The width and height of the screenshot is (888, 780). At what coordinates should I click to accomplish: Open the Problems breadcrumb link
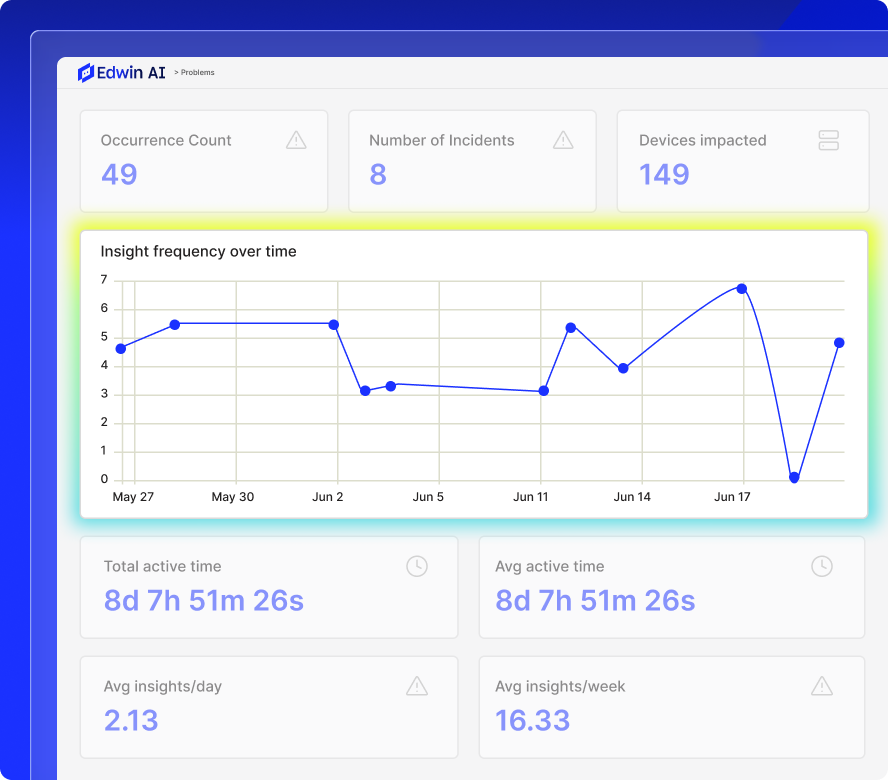point(197,73)
